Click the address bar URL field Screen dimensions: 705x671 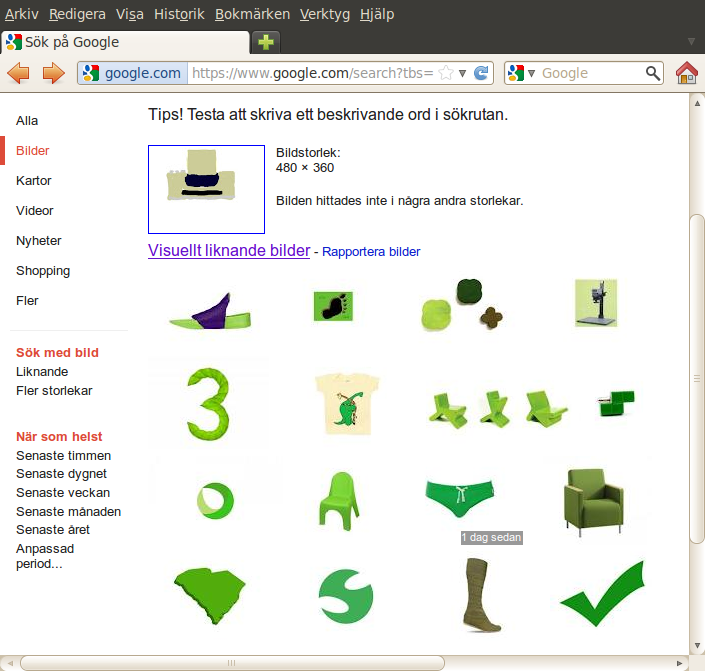[312, 73]
